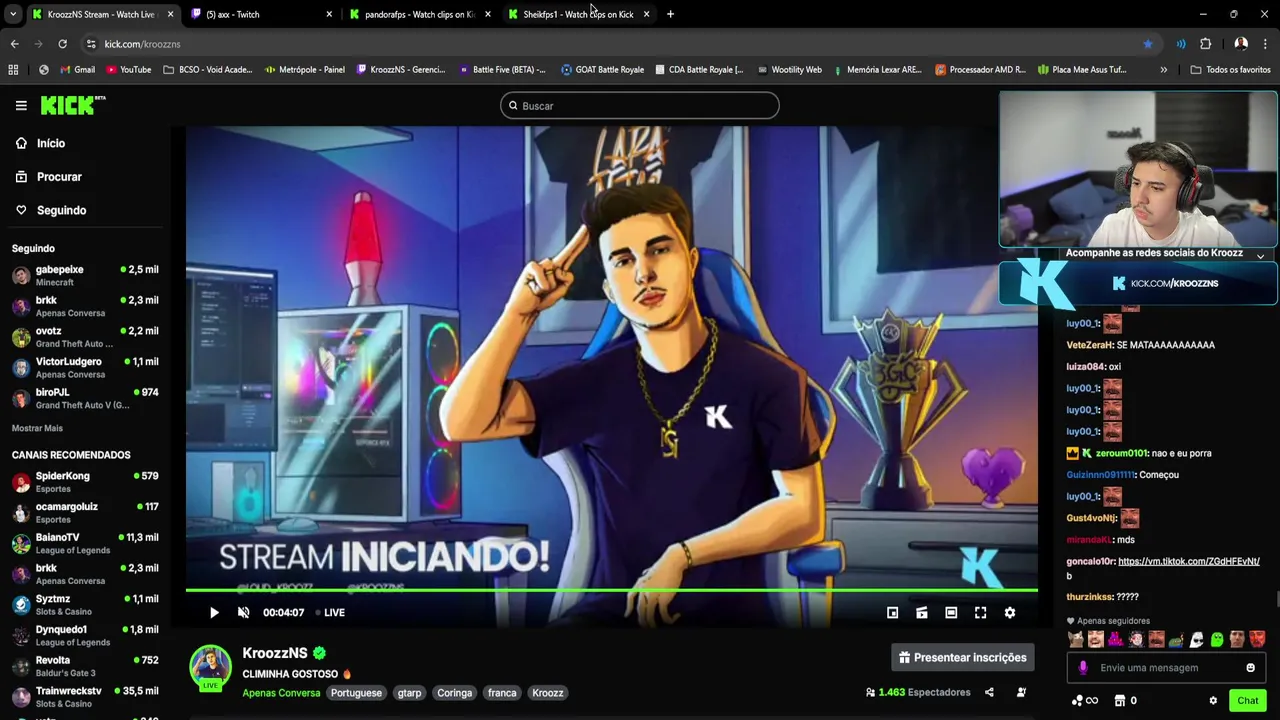1280x720 pixels.
Task: Open tab search dropdown arrow
Action: pos(13,14)
